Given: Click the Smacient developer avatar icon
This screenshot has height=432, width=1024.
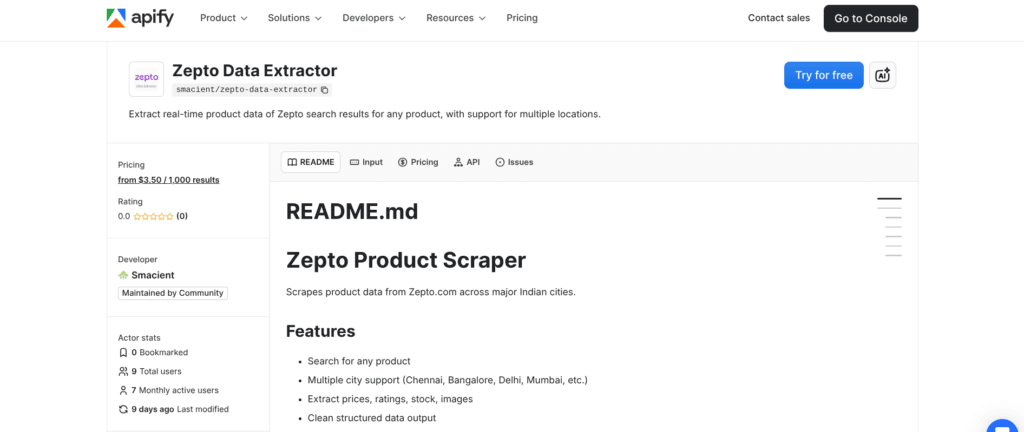Looking at the screenshot, I should (x=123, y=275).
